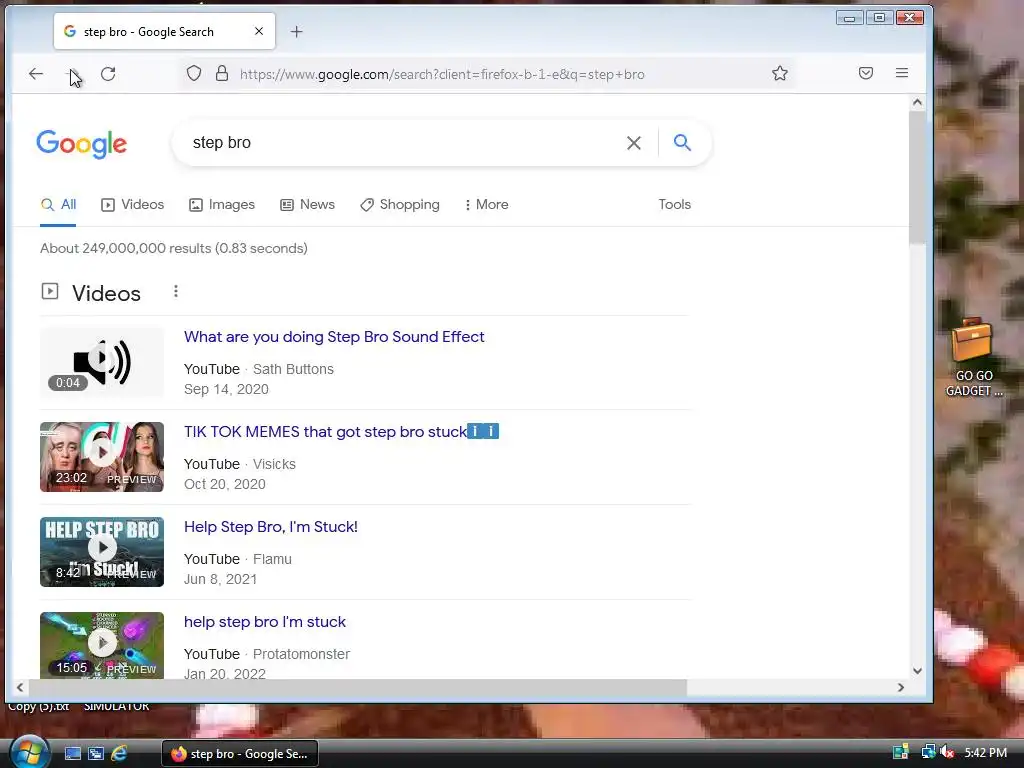The width and height of the screenshot is (1024, 768).
Task: Open the Videos section three-dot options
Action: point(176,291)
